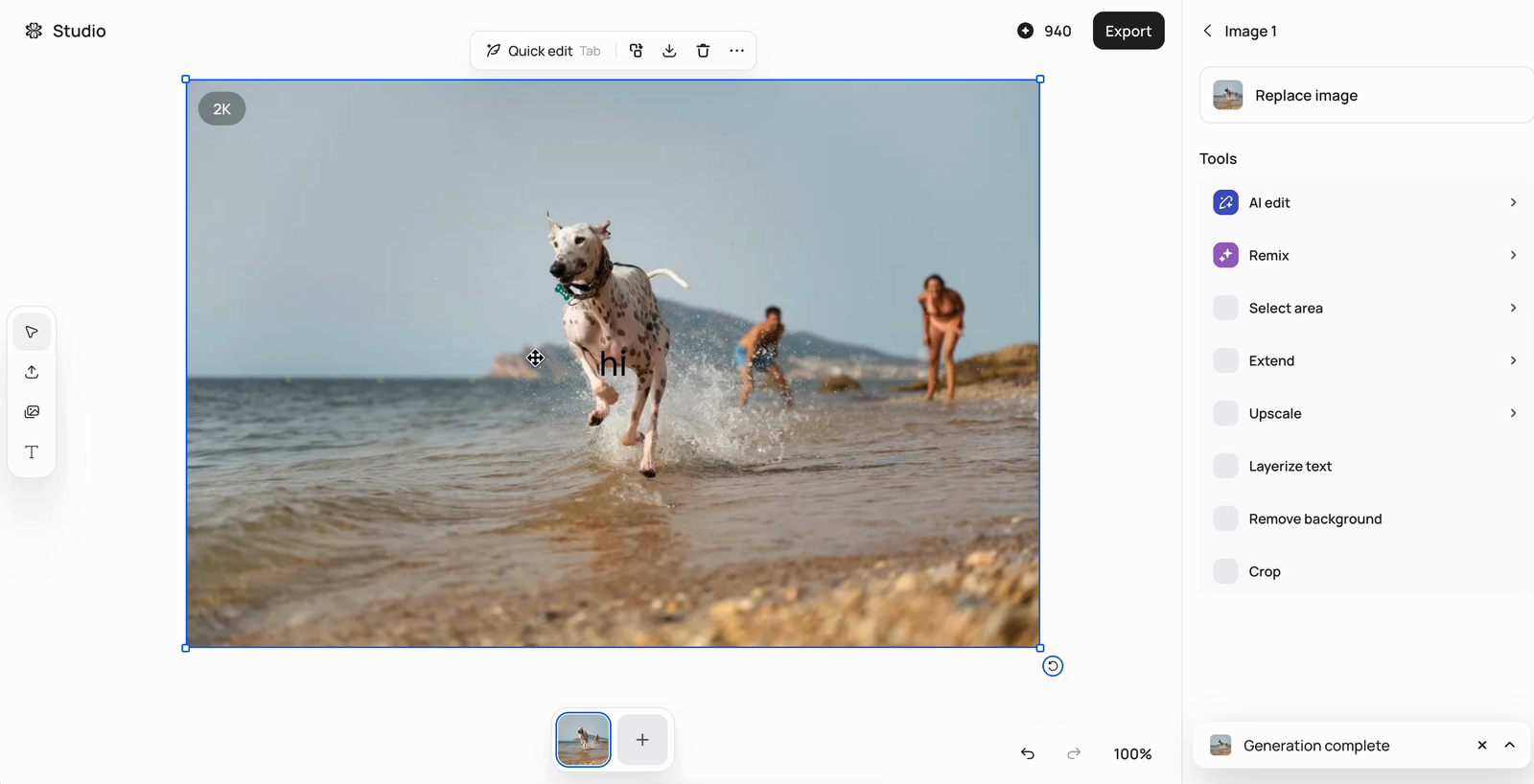
Task: Select the dog image thumbnail
Action: [x=583, y=740]
